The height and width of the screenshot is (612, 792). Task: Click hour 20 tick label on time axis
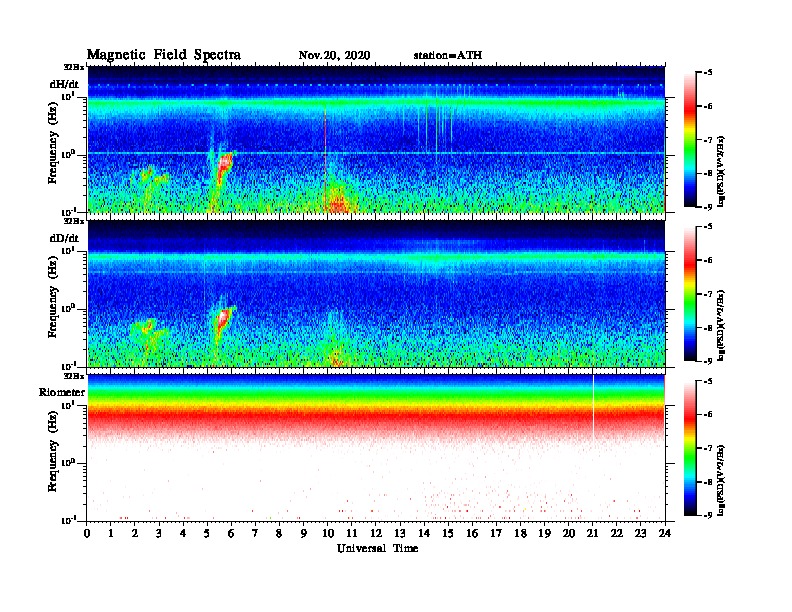click(569, 533)
